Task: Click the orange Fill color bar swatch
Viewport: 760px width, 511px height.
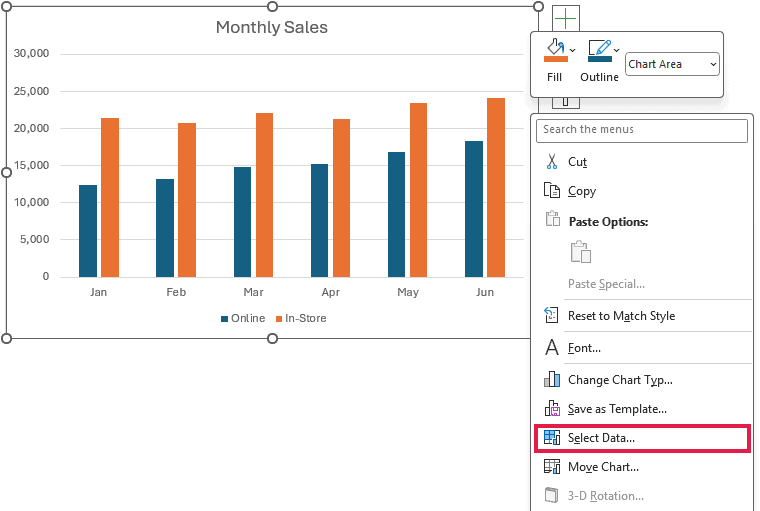Action: coord(555,59)
